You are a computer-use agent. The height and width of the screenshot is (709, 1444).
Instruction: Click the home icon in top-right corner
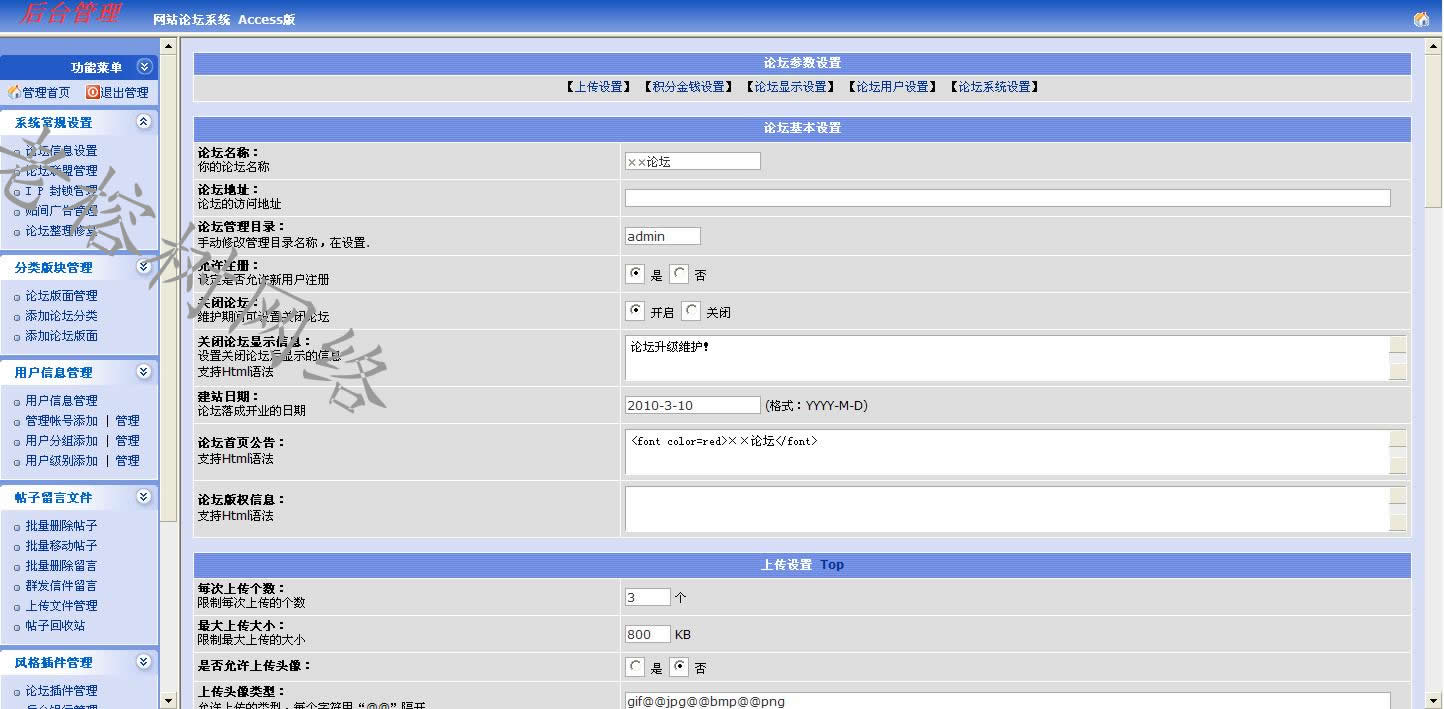1421,19
